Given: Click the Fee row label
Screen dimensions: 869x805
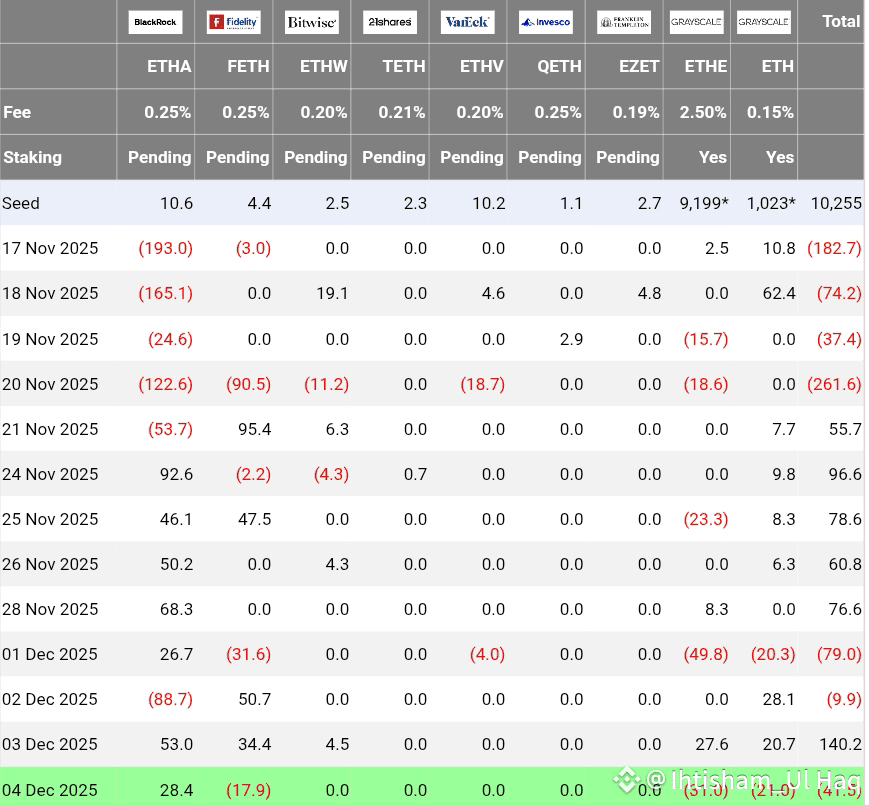Looking at the screenshot, I should pyautogui.click(x=17, y=112).
